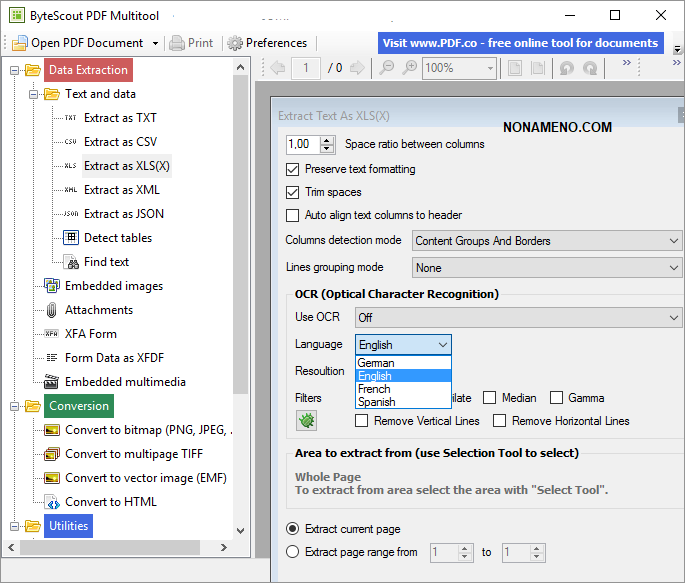Screen dimensions: 685x583
Task: Choose German from the language list
Action: [x=376, y=363]
